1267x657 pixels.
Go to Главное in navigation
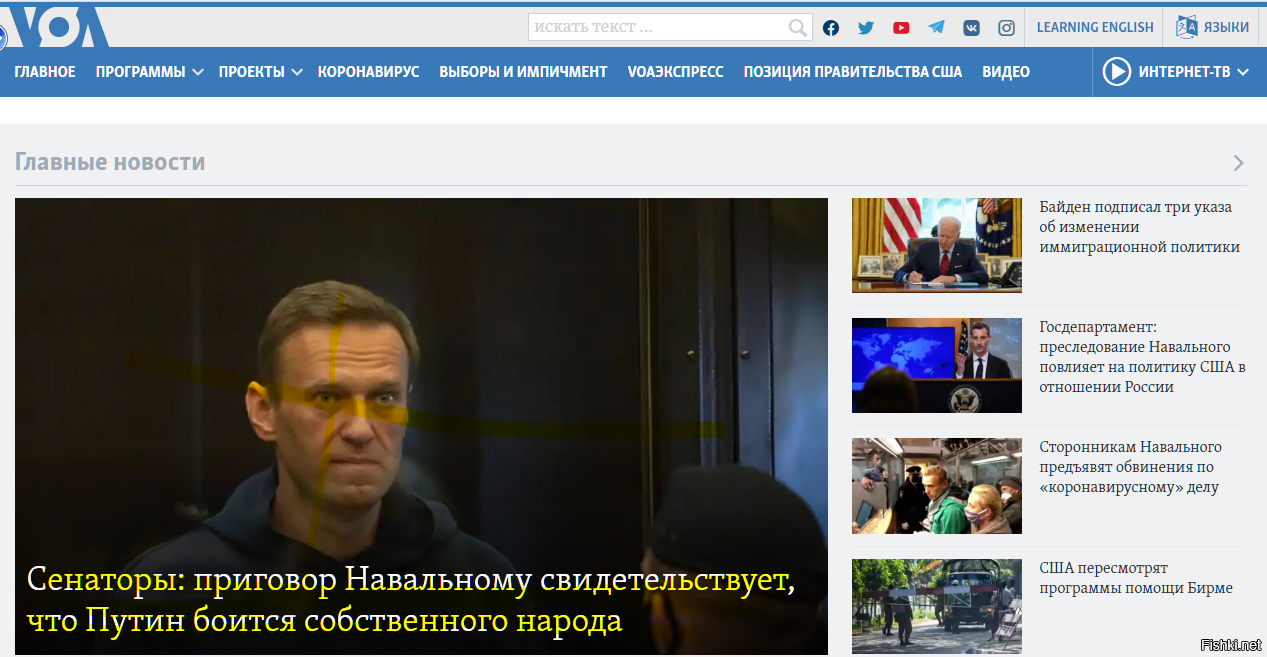click(x=45, y=72)
